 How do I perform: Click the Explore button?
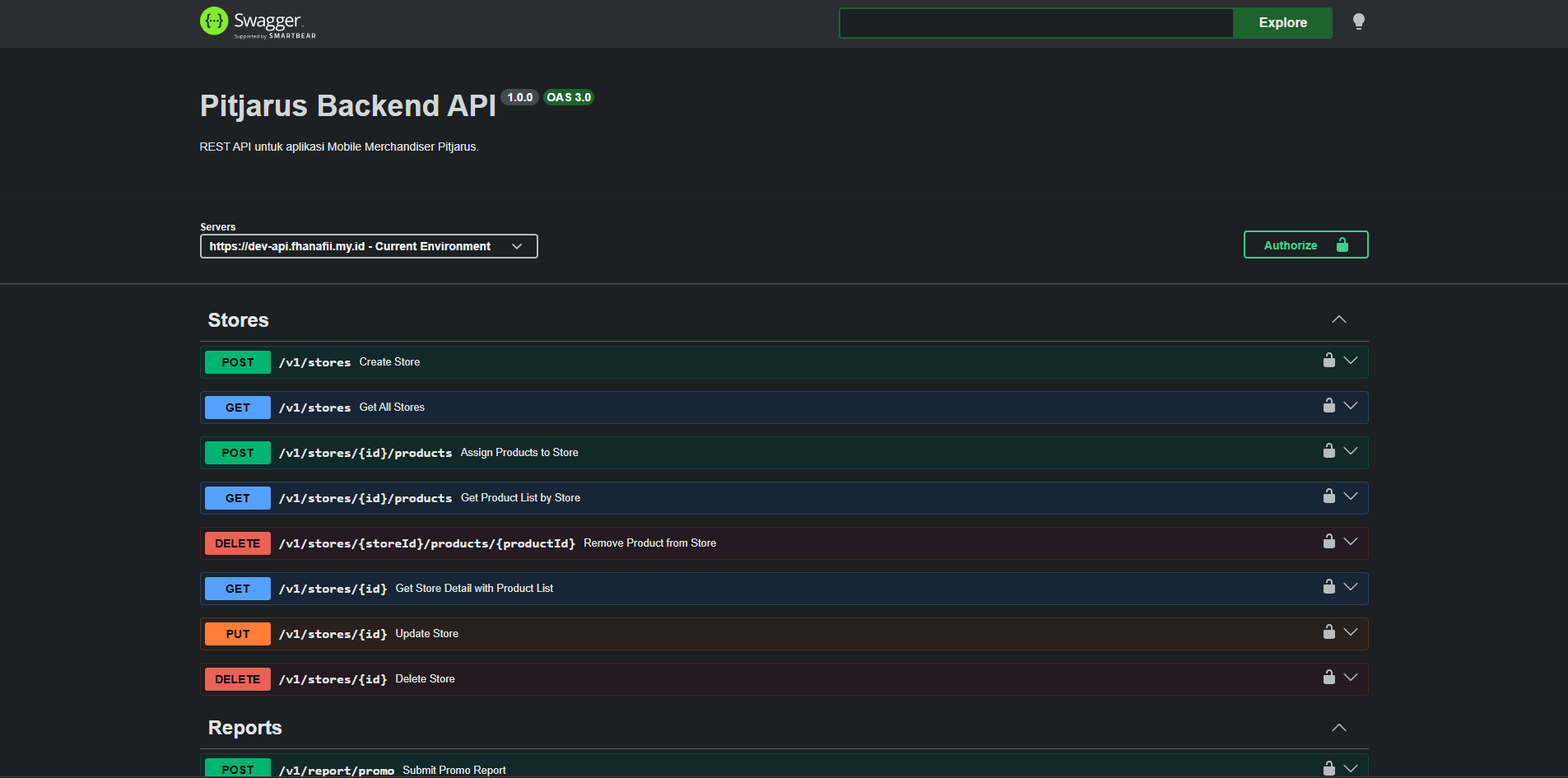[x=1282, y=23]
